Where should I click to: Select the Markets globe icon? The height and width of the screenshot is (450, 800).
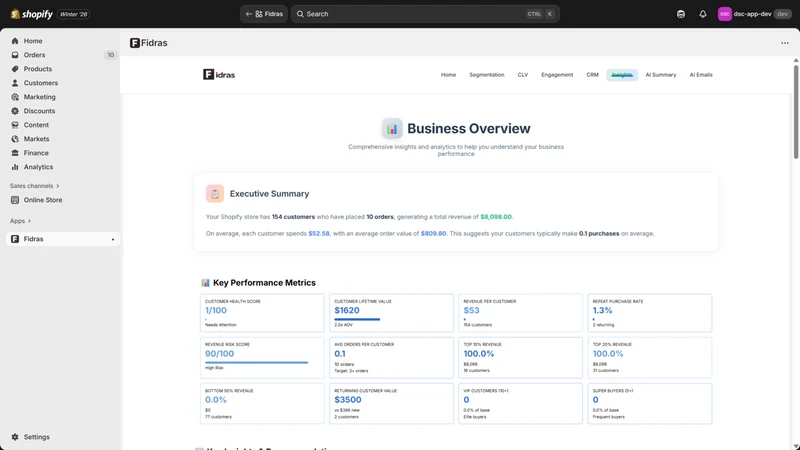tap(15, 139)
